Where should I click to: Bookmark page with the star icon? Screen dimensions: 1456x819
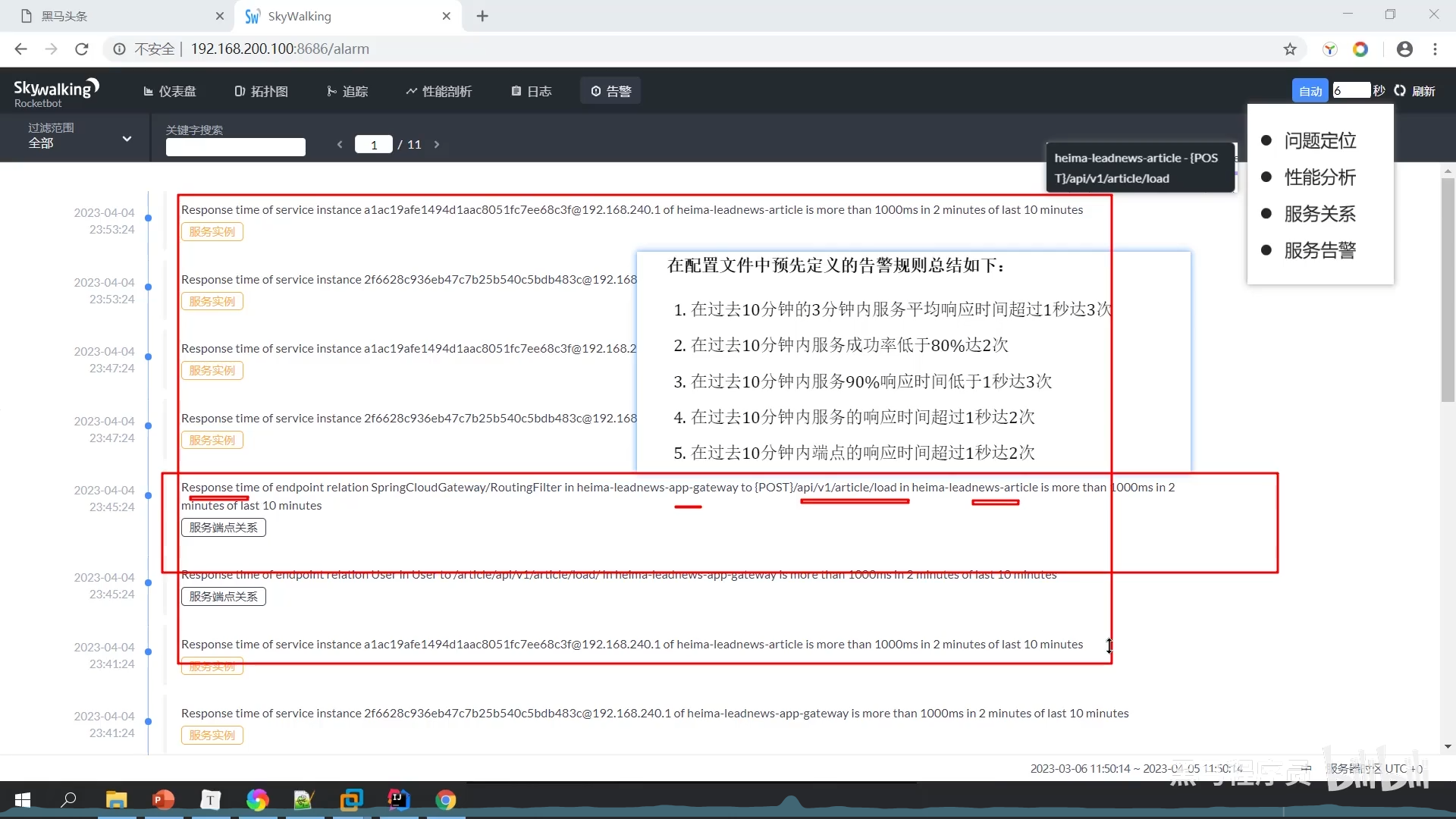pos(1290,49)
